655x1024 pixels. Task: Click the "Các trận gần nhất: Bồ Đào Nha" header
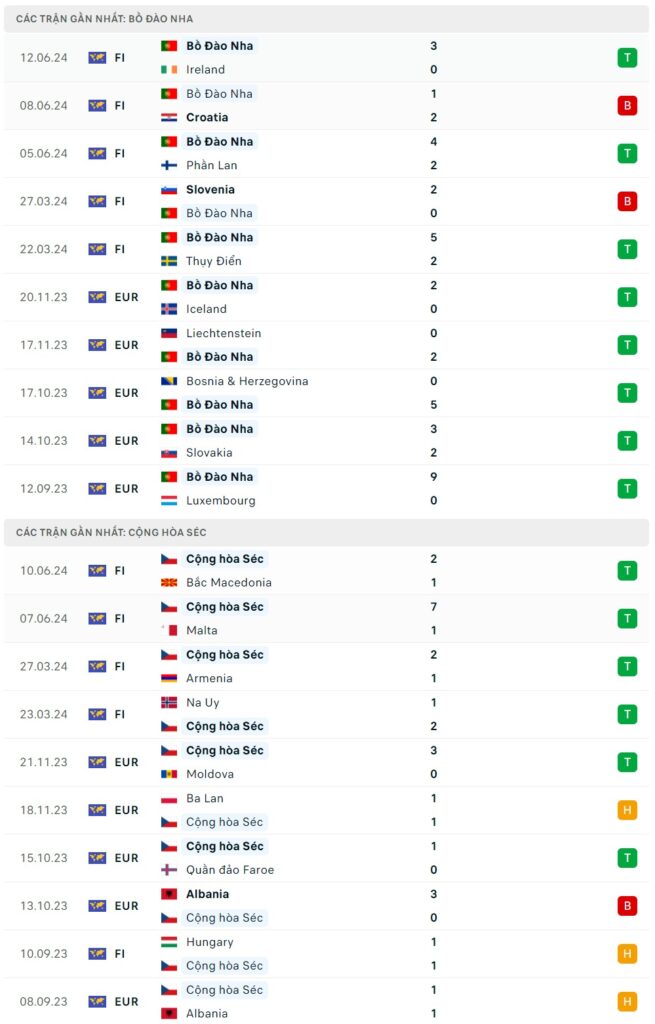coord(105,19)
